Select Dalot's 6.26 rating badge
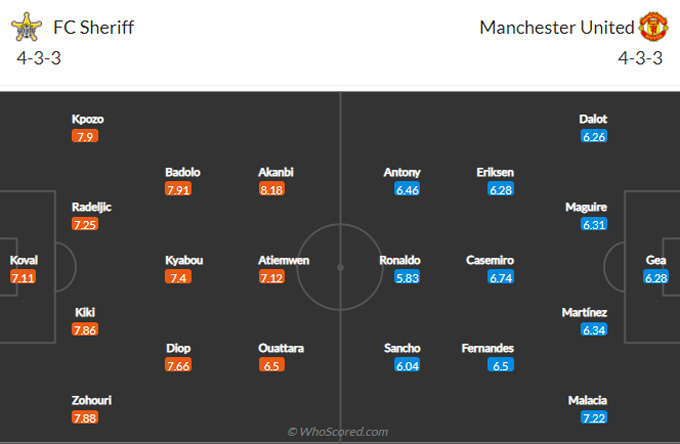 click(594, 136)
